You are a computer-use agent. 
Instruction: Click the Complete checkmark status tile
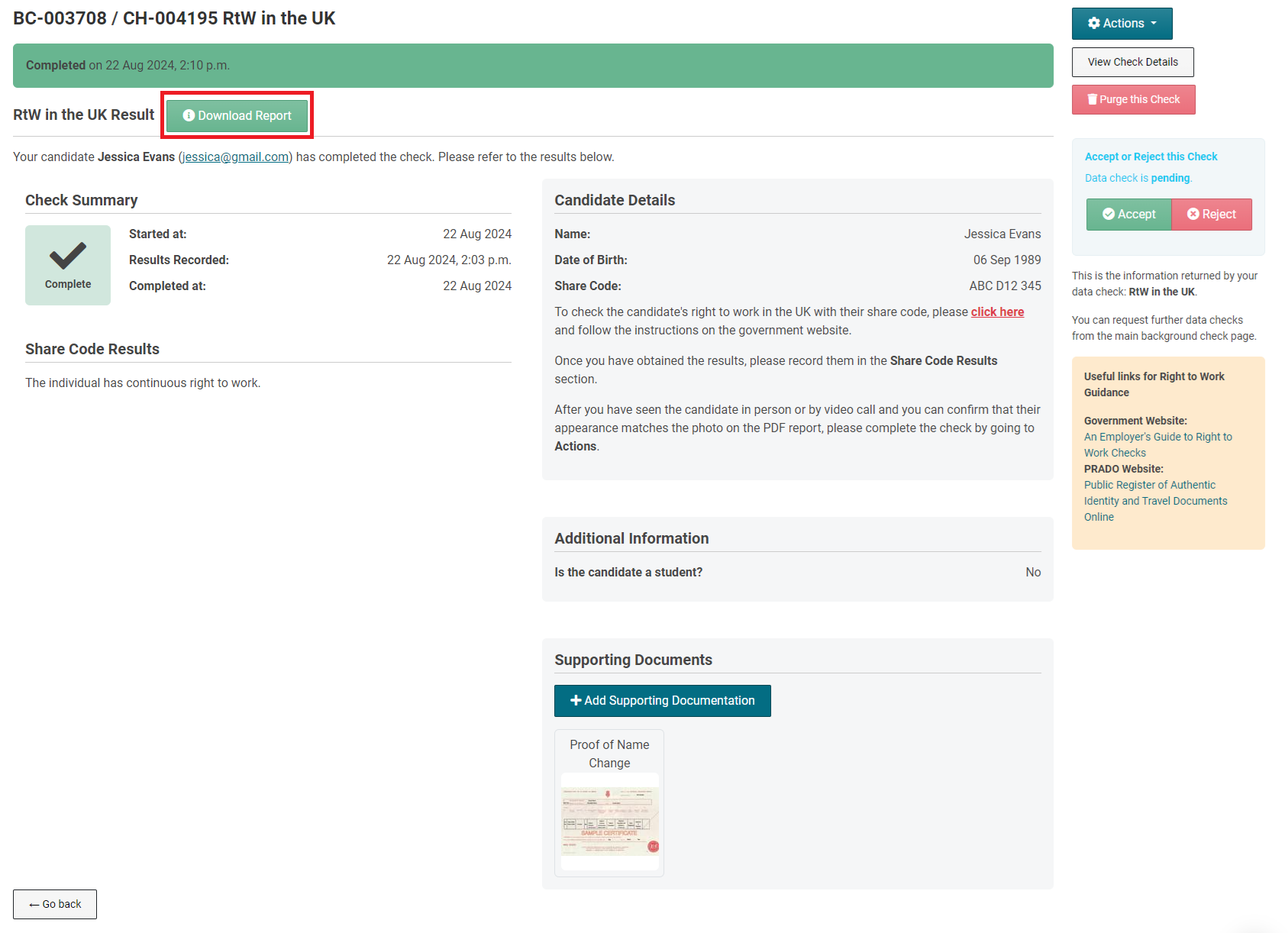[68, 265]
